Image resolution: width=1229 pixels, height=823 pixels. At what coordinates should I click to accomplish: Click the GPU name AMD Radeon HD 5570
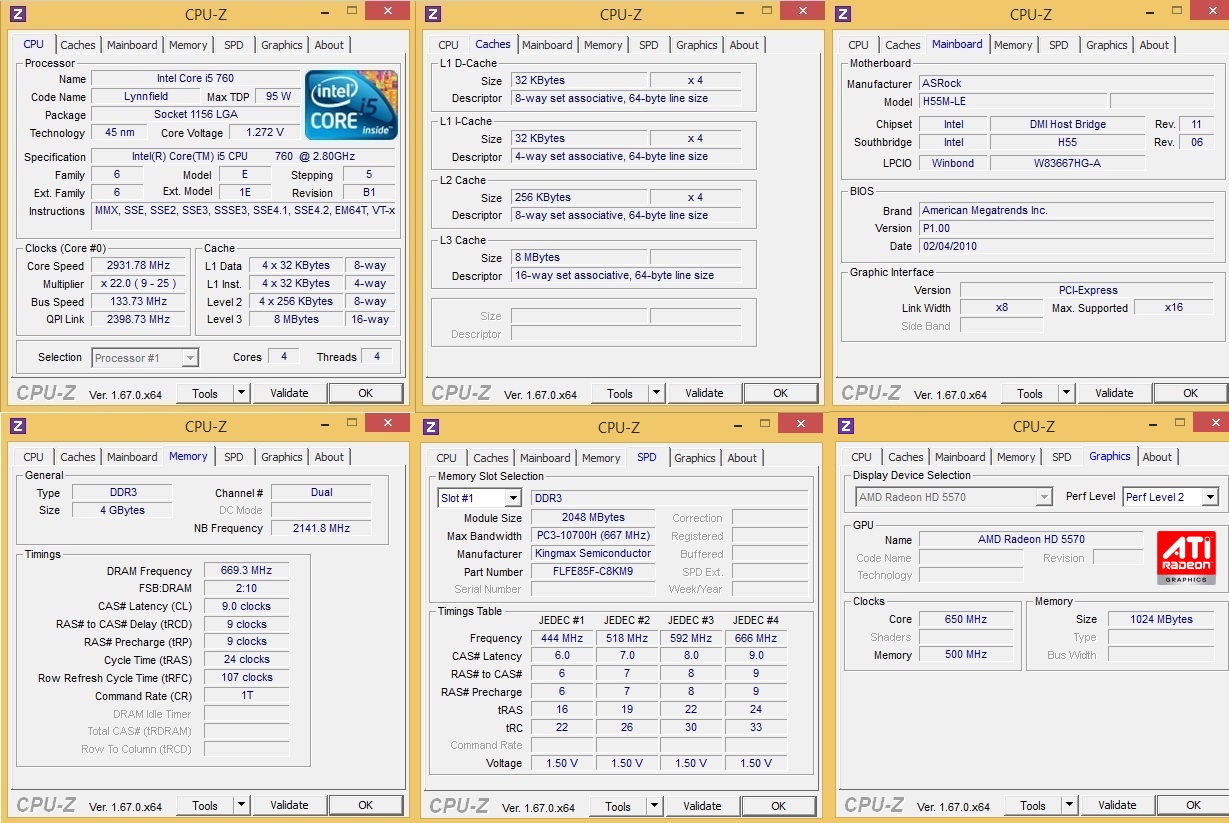[x=1031, y=540]
